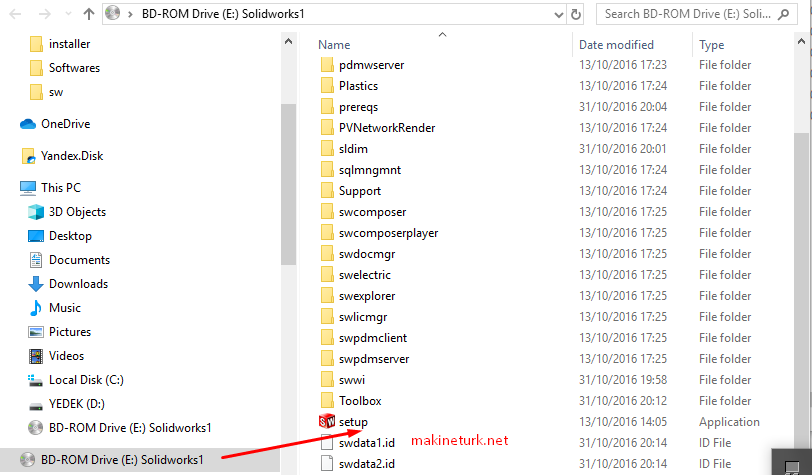Click the Desktop icon in navigation pane
This screenshot has width=812, height=475.
pyautogui.click(x=36, y=236)
